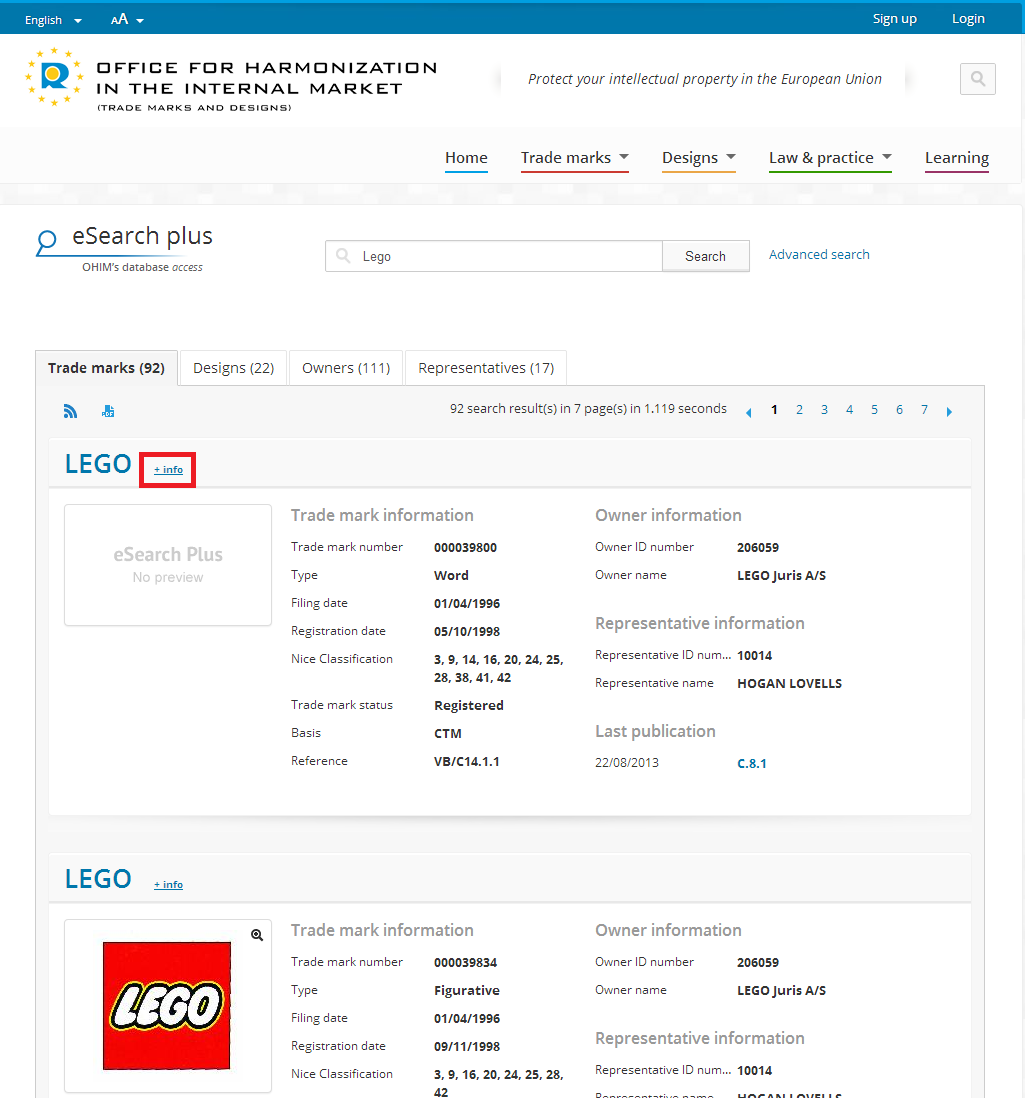Open the Advanced search link
The image size is (1025, 1098).
pyautogui.click(x=819, y=255)
